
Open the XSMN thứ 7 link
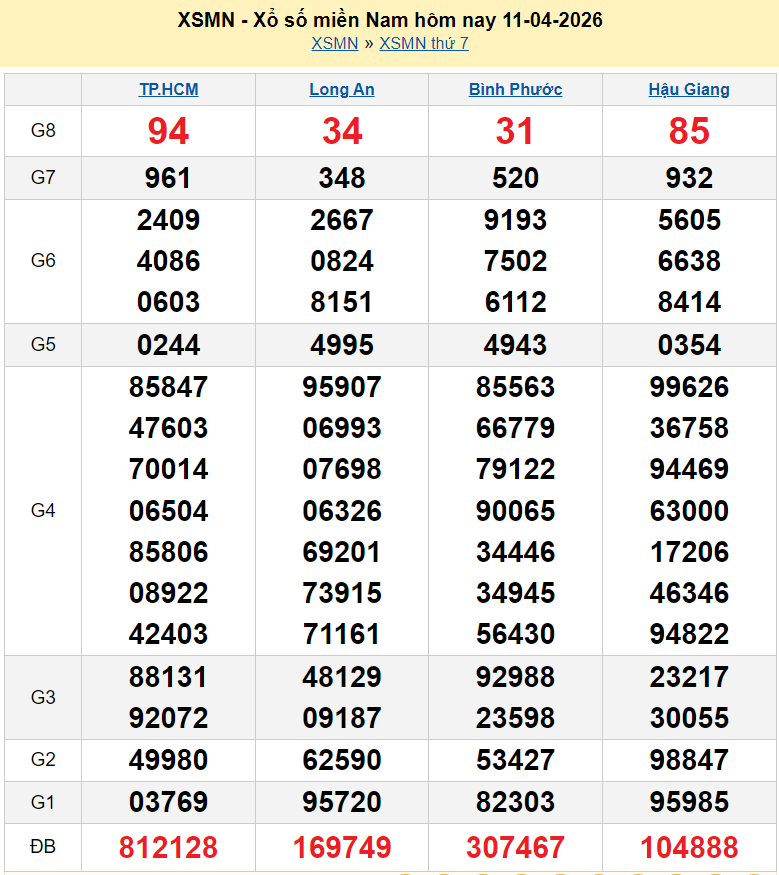click(423, 43)
